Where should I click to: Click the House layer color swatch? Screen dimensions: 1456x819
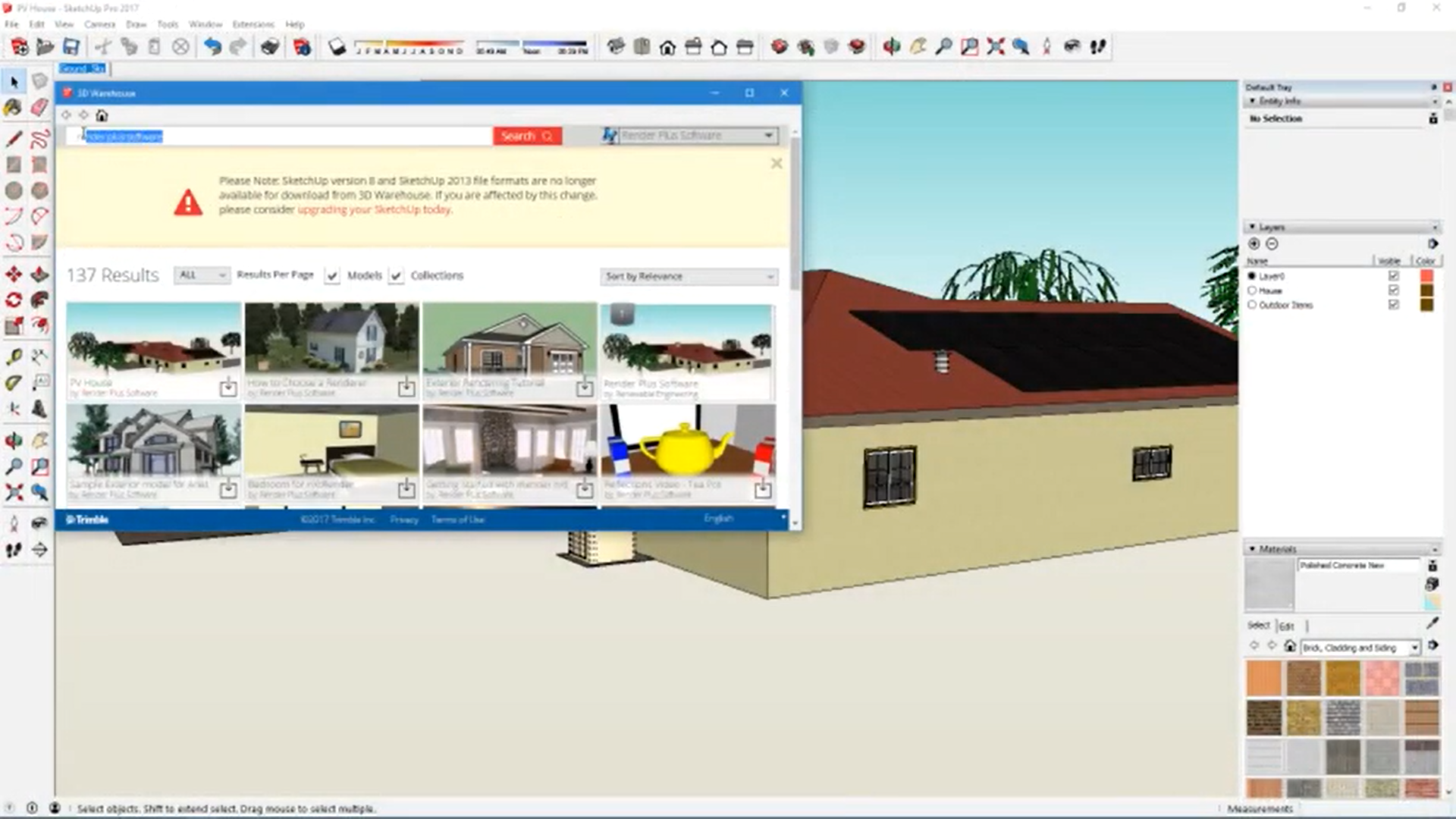[x=1426, y=290]
